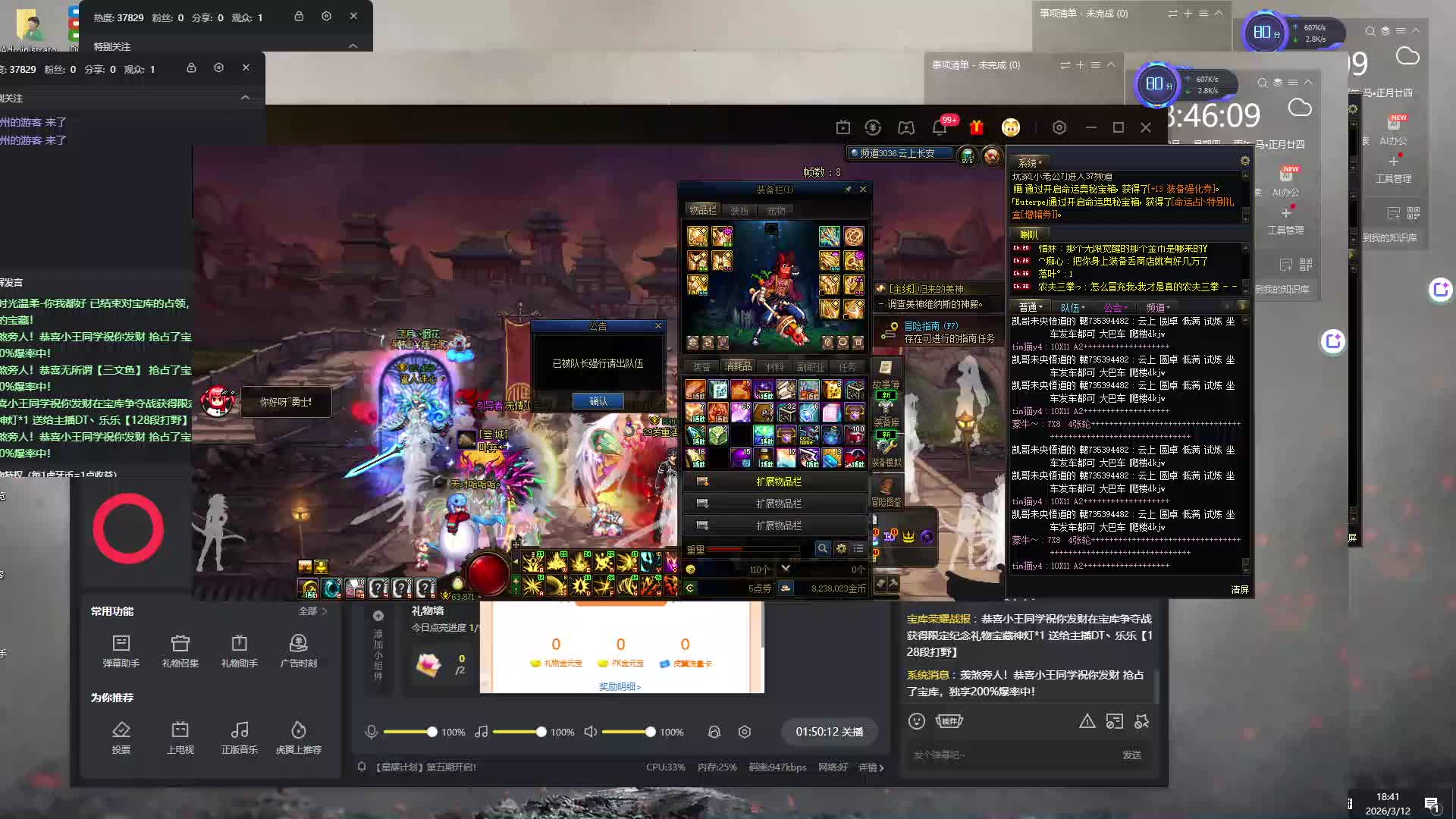Expand the 全部 common functions list
Image resolution: width=1456 pixels, height=819 pixels.
point(312,611)
